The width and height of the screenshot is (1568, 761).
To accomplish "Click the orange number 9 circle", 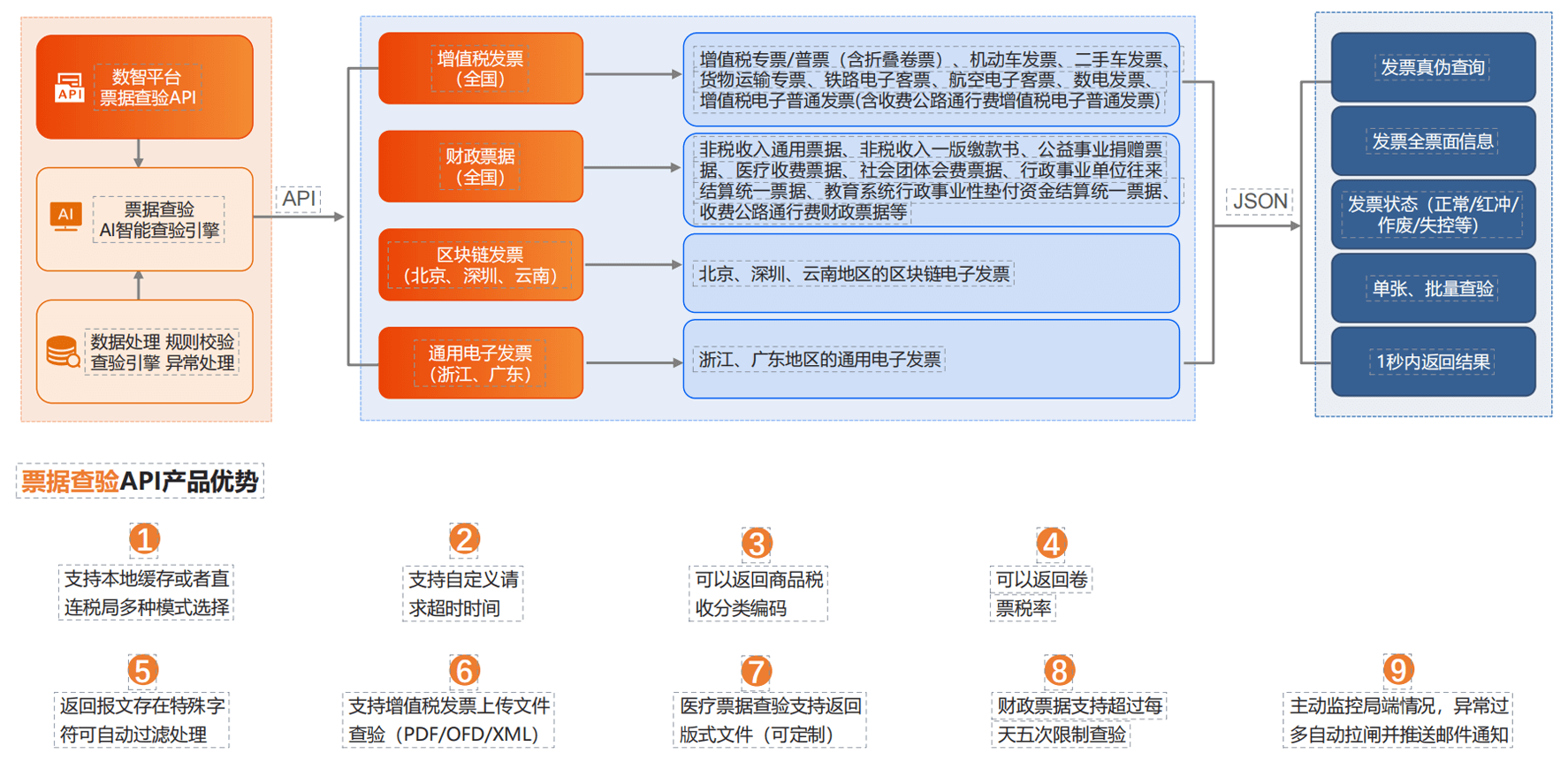I will pos(1398,669).
